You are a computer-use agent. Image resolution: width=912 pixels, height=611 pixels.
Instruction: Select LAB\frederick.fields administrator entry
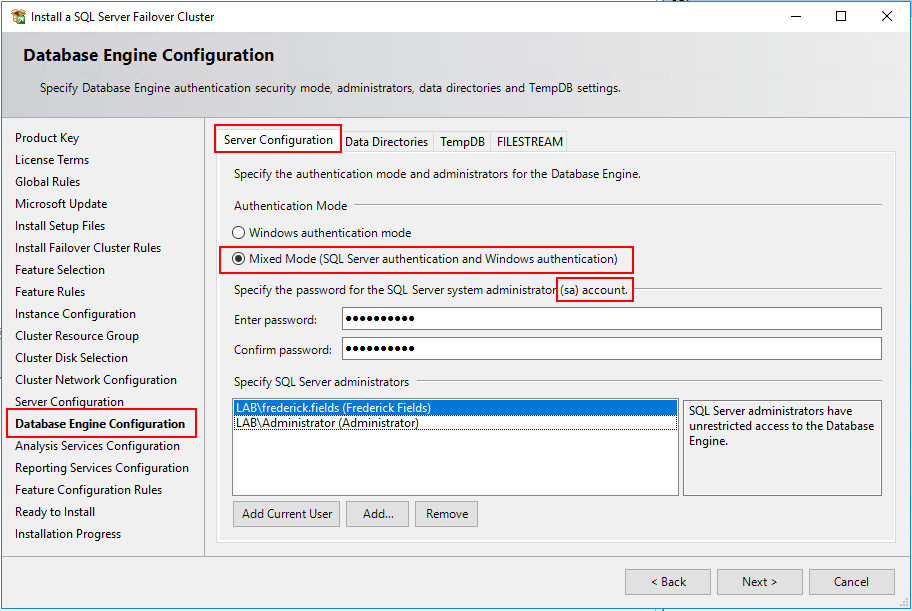coord(455,408)
